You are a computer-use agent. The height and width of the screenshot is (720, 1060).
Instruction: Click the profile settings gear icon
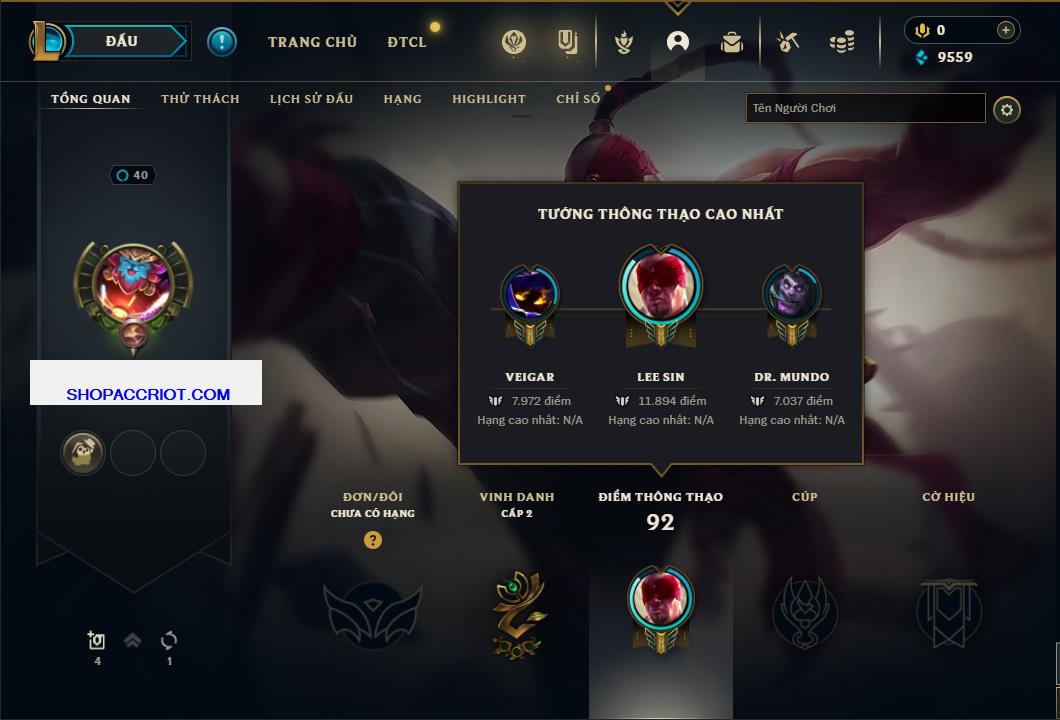click(1007, 110)
